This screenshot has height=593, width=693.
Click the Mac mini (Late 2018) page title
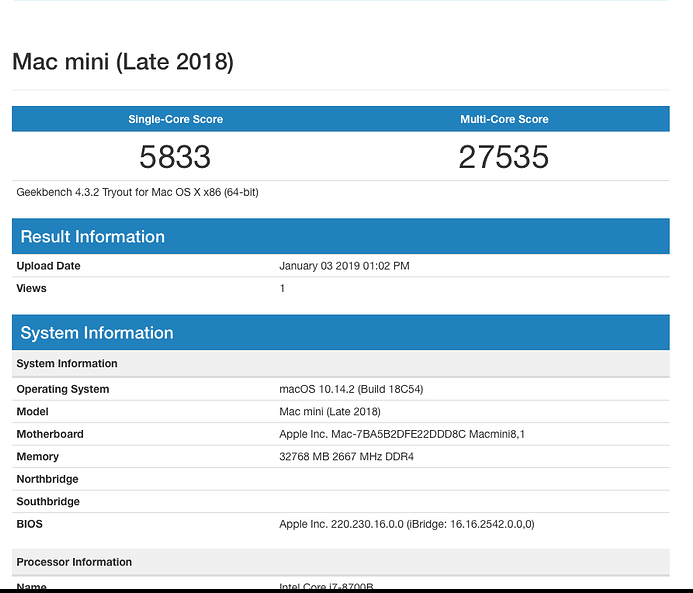pyautogui.click(x=123, y=61)
